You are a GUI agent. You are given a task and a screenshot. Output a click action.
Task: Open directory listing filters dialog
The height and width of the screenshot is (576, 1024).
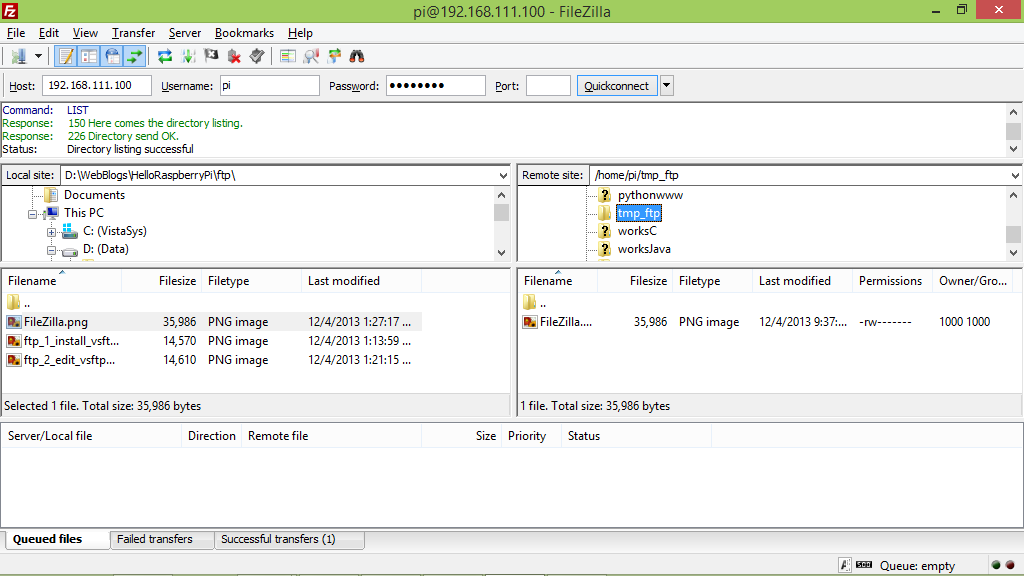[287, 56]
